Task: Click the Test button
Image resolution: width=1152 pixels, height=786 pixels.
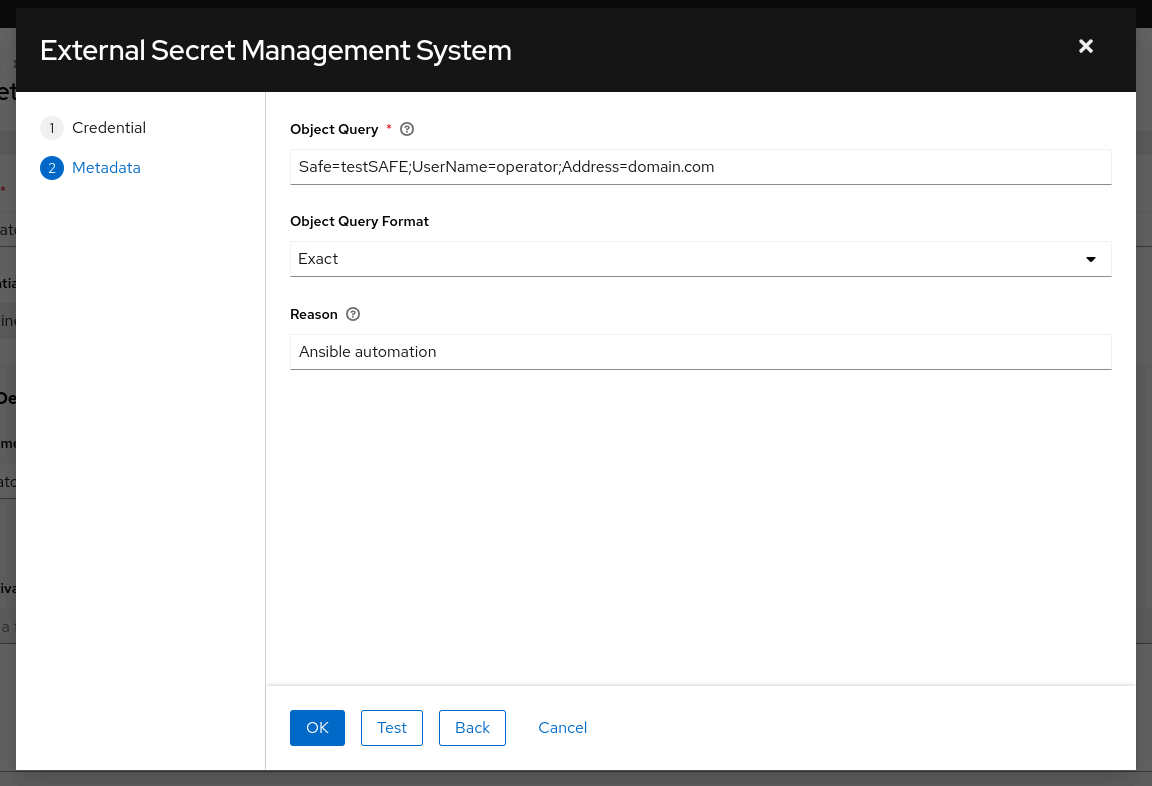Action: [x=392, y=728]
